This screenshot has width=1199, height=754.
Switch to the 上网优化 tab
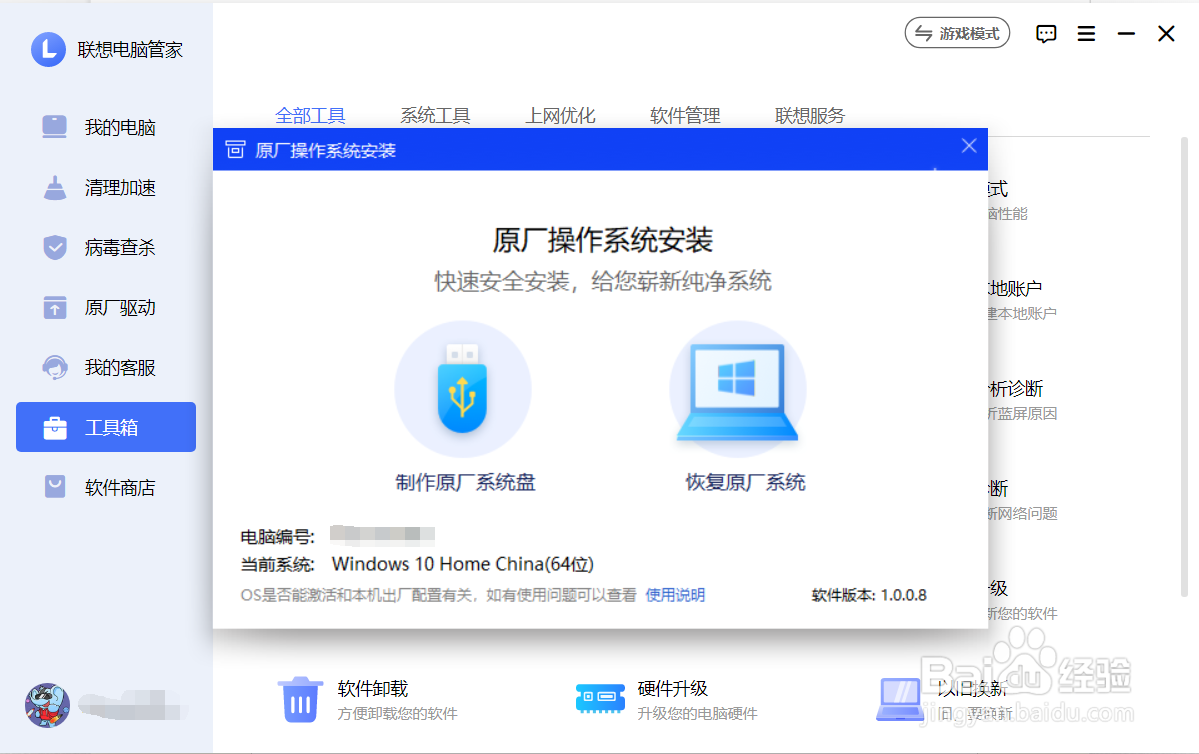[x=560, y=115]
